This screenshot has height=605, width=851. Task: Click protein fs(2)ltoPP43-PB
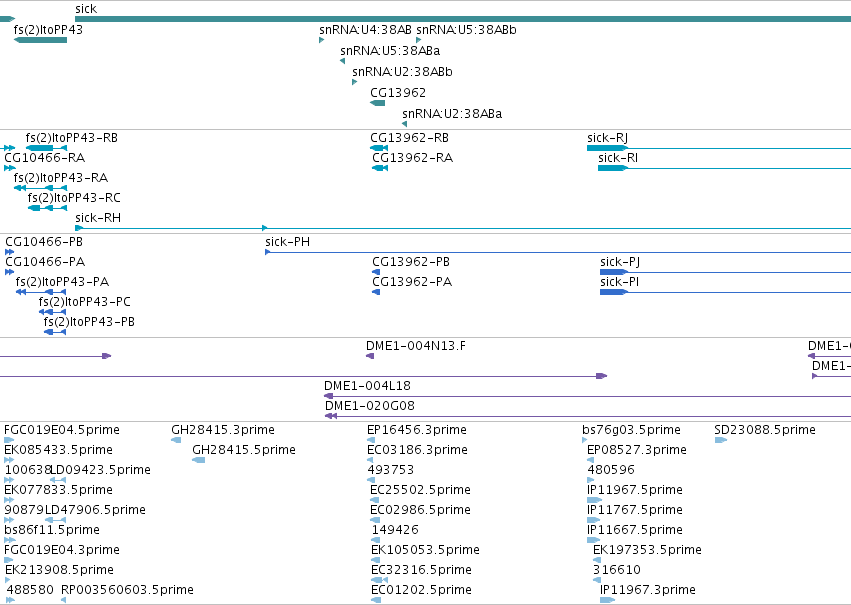click(x=89, y=322)
